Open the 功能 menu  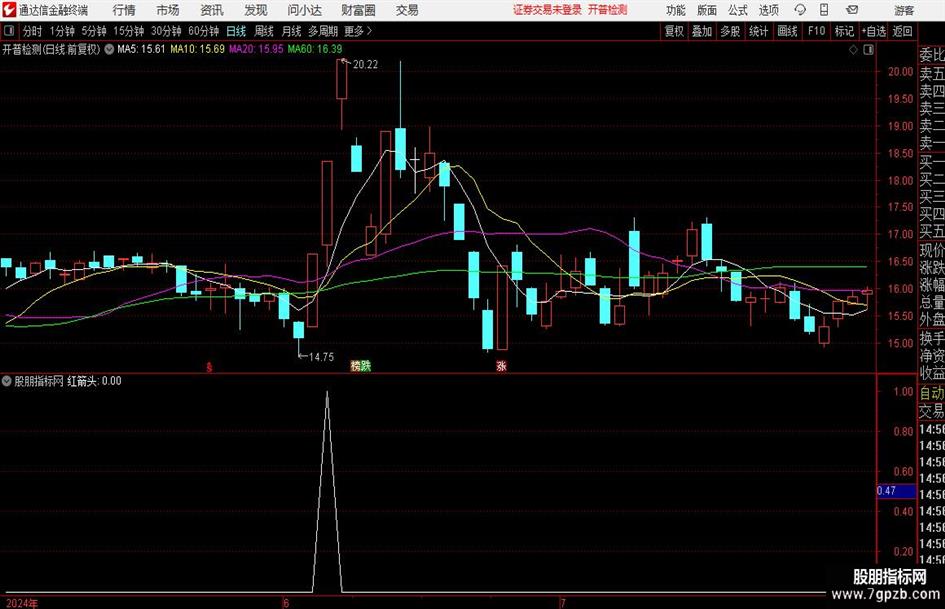(x=676, y=10)
